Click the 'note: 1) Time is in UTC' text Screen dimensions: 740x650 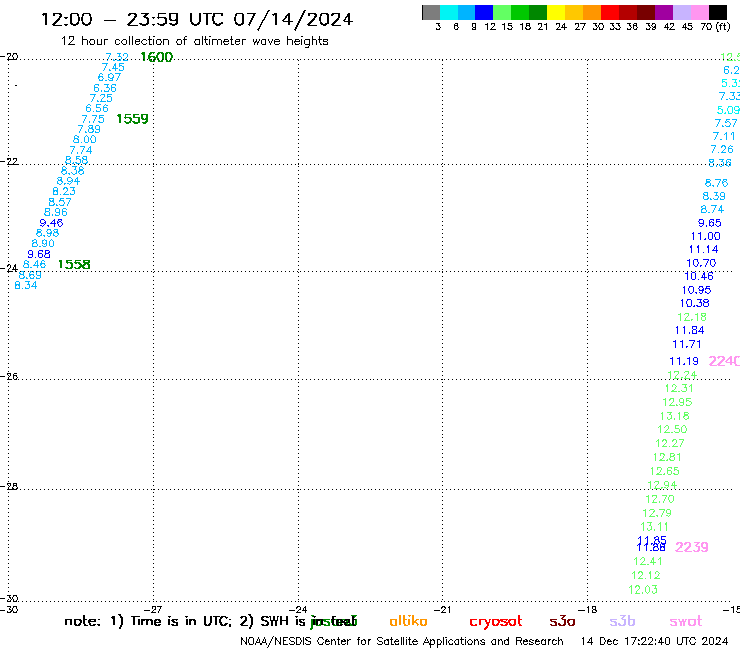(148, 622)
